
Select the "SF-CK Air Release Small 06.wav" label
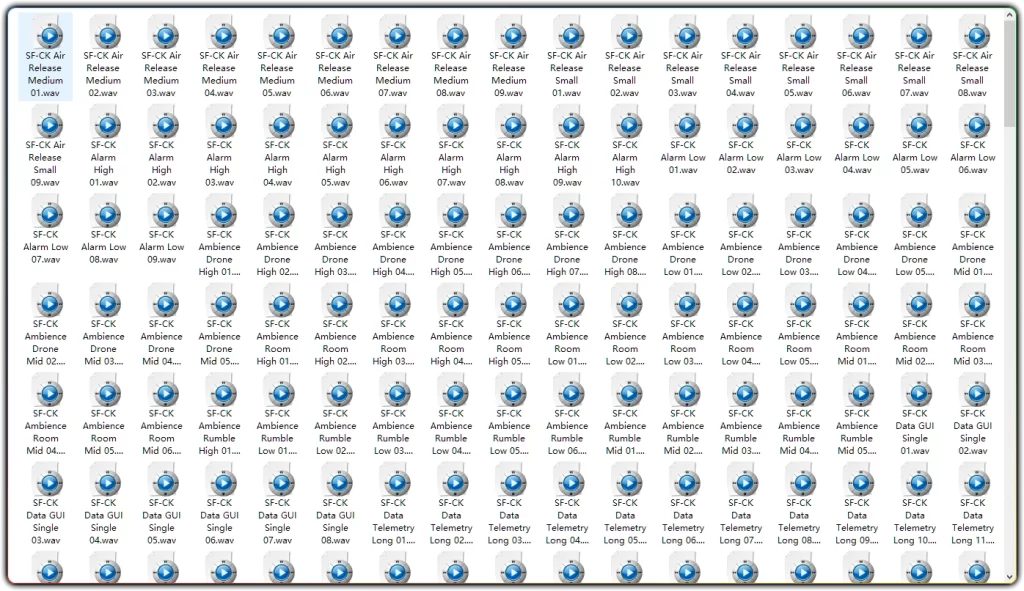857,74
